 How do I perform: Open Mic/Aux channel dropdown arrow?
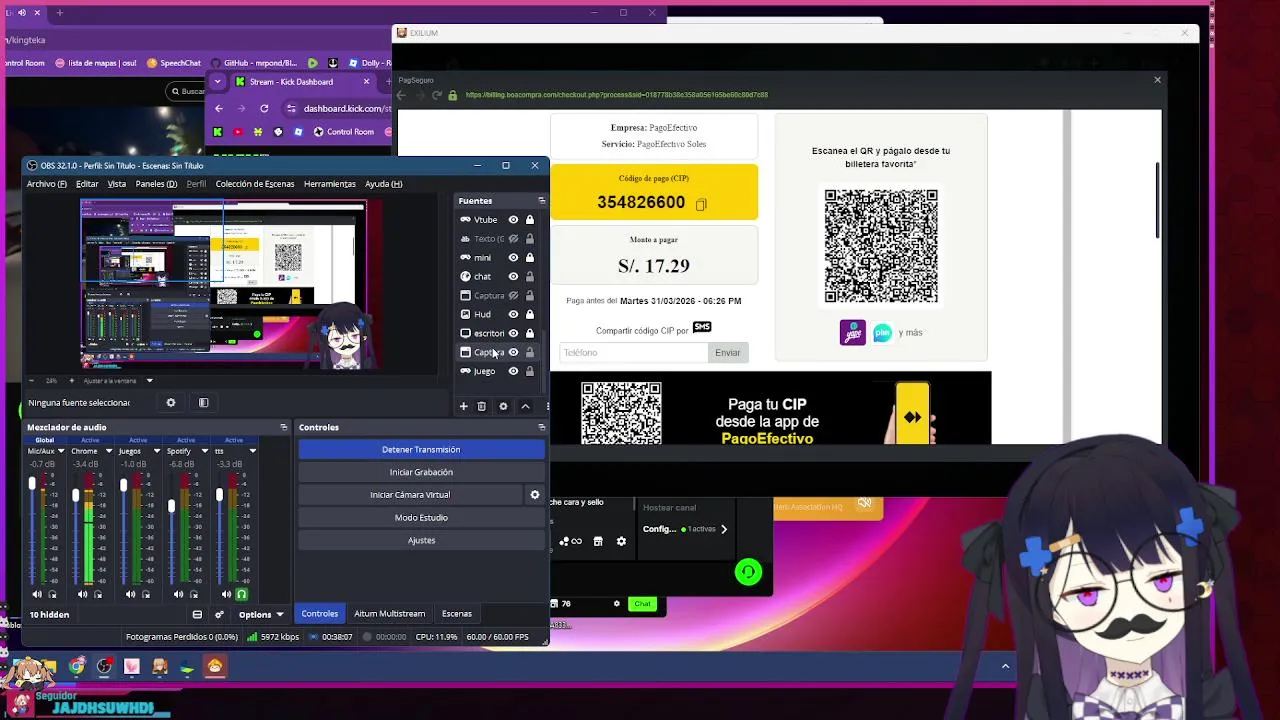[61, 451]
